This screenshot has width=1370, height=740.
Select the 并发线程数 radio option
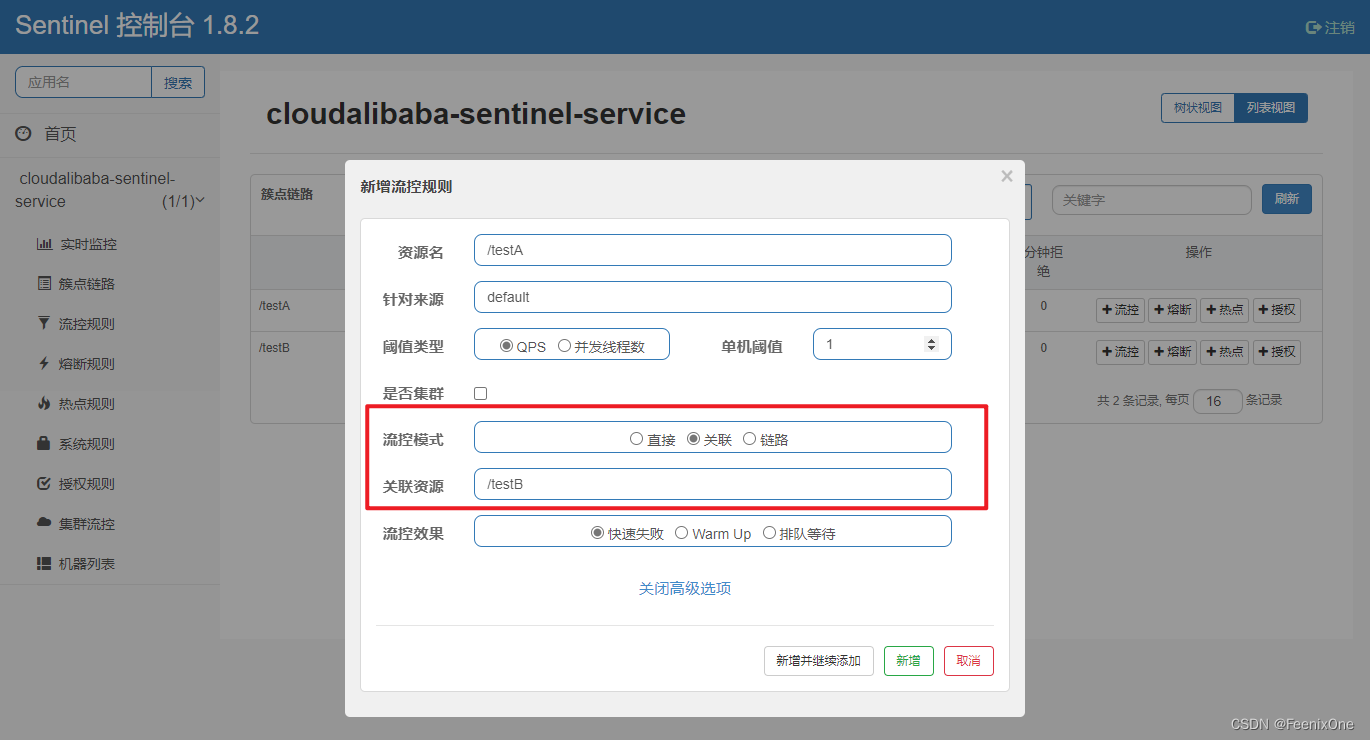click(x=564, y=346)
